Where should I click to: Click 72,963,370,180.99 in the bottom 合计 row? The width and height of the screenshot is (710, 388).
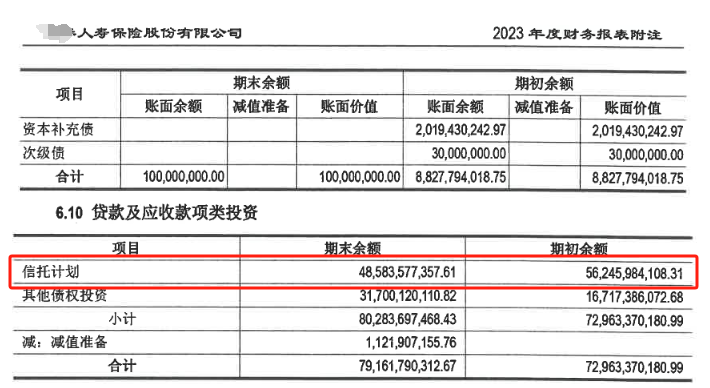click(634, 367)
